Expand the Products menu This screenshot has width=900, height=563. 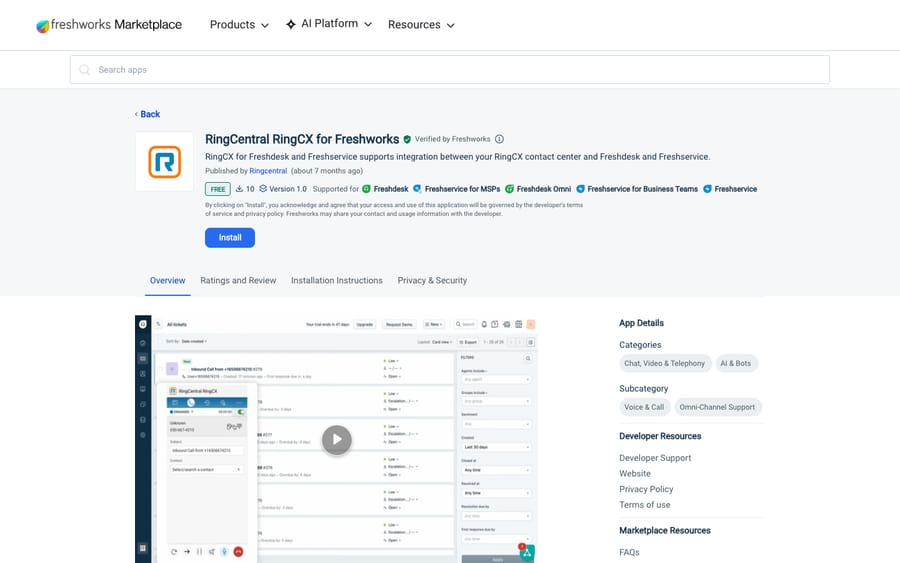tap(239, 25)
